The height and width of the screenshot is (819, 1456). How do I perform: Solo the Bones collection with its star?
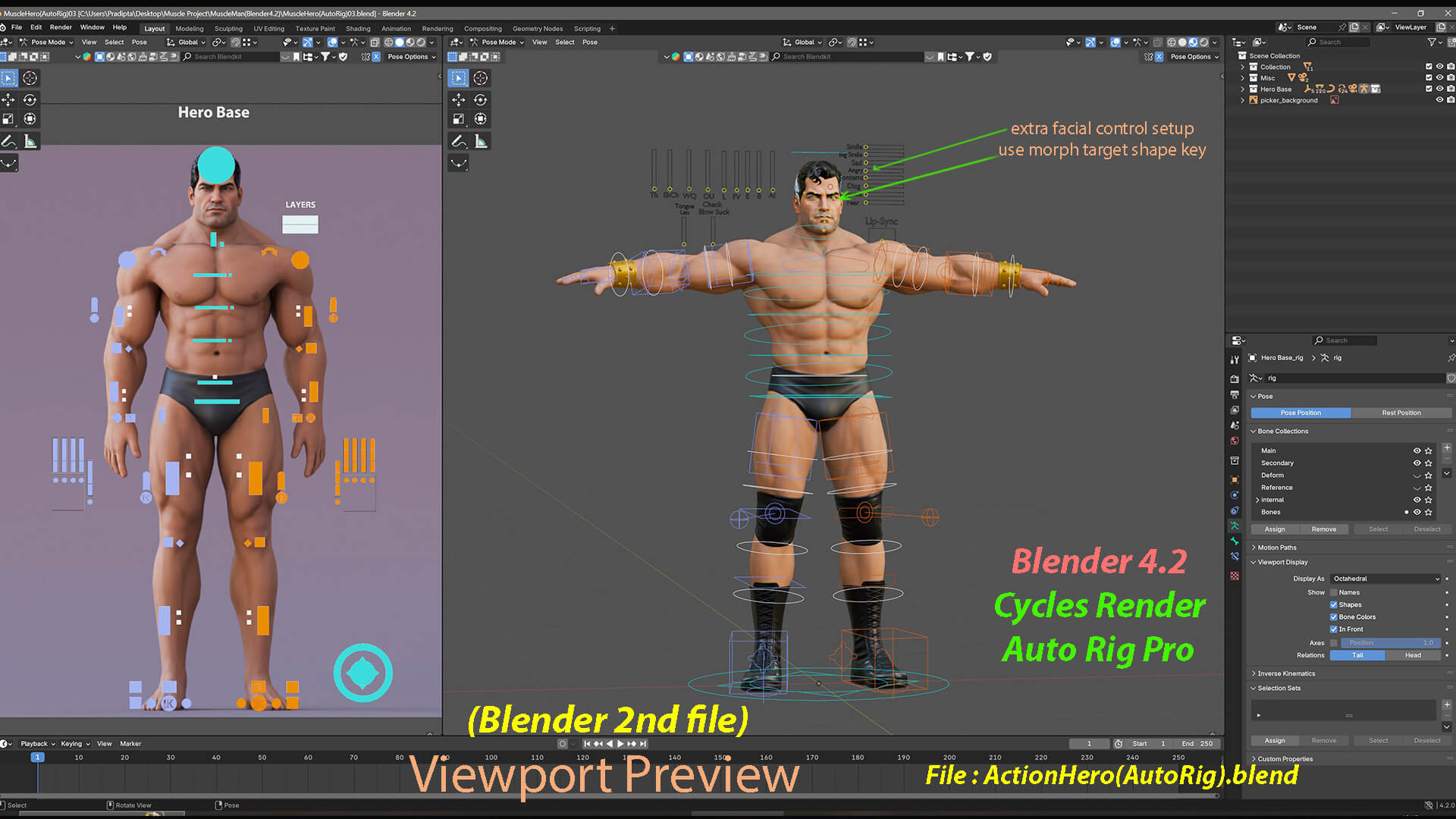1429,513
